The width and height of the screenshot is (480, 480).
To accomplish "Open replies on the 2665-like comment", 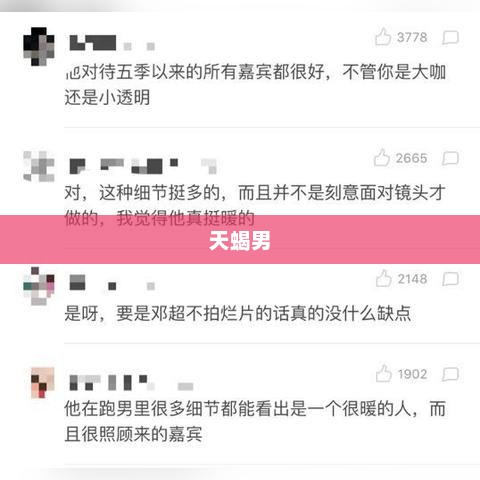I will pos(451,158).
